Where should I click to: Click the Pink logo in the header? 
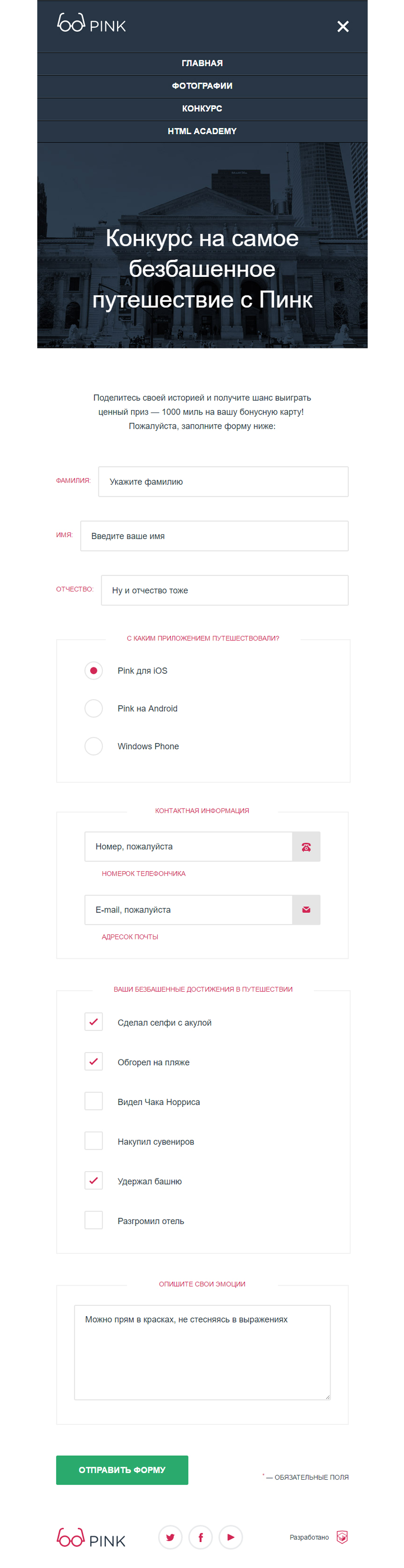[91, 24]
